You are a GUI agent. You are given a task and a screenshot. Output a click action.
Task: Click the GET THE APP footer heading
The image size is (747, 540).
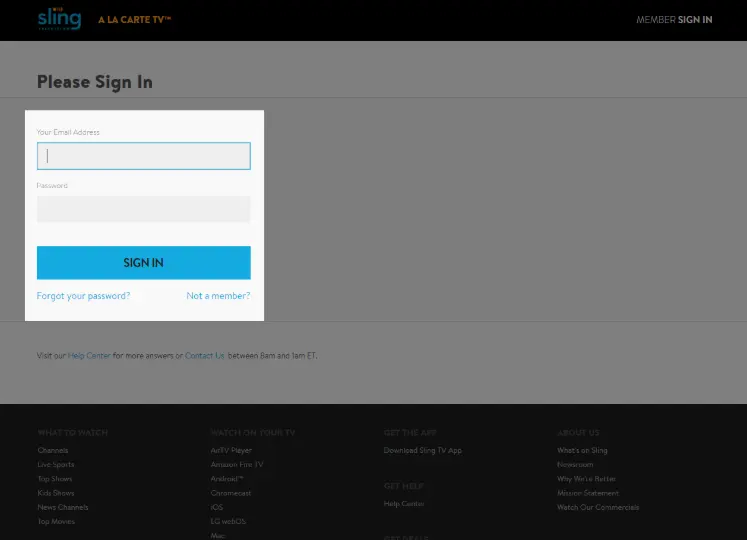click(410, 433)
